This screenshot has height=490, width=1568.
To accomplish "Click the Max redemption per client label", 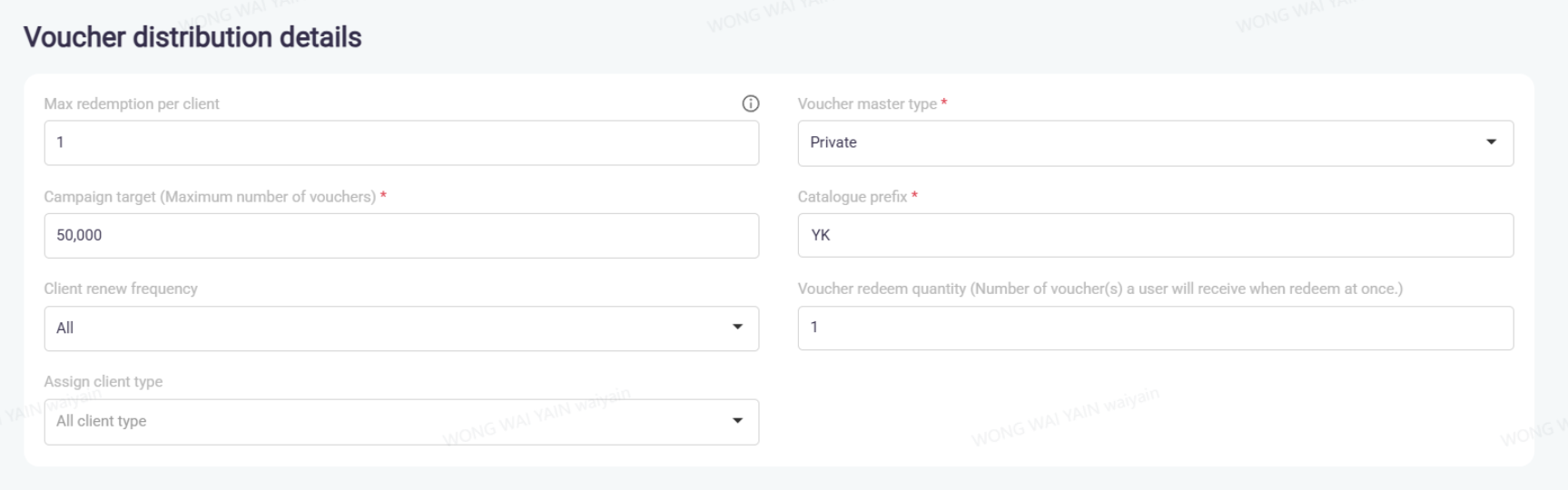I will coord(132,104).
